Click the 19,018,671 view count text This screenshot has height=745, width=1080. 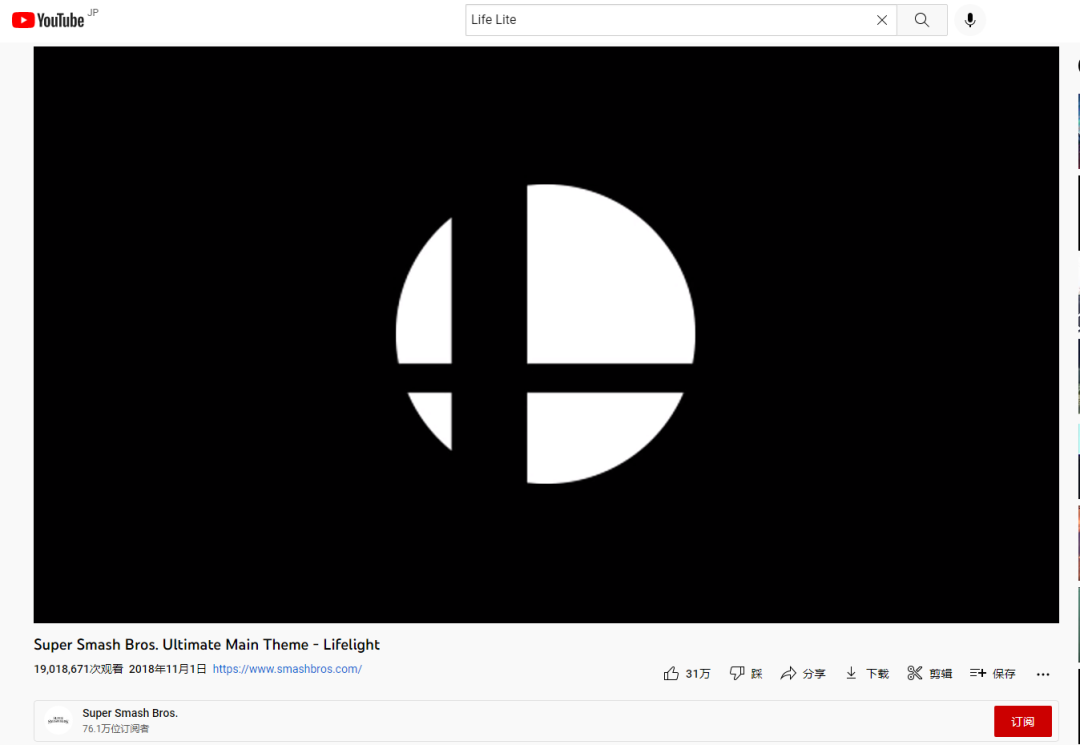click(x=79, y=669)
